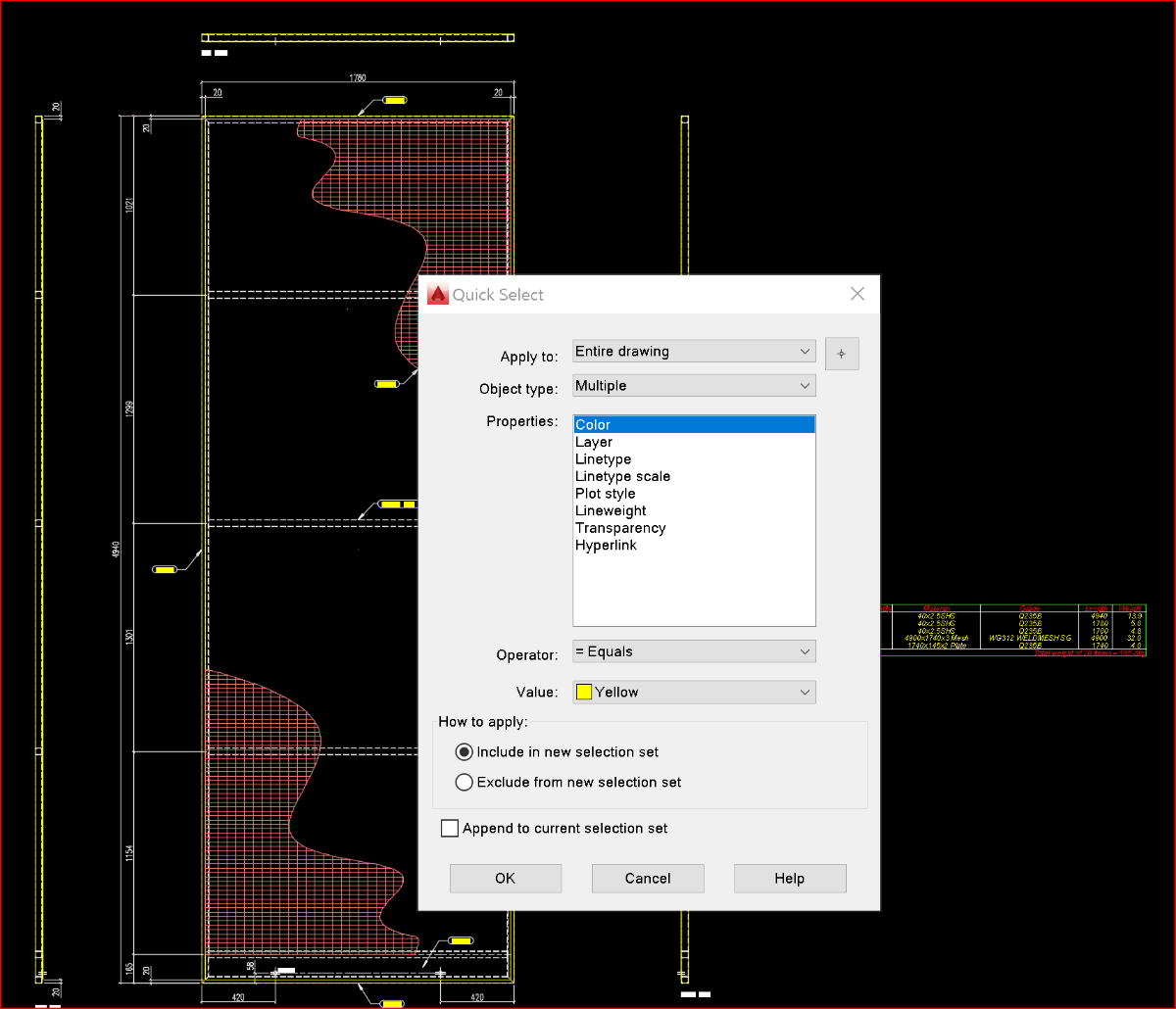This screenshot has height=1009, width=1176.
Task: Expand the Object type dropdown
Action: tap(694, 386)
